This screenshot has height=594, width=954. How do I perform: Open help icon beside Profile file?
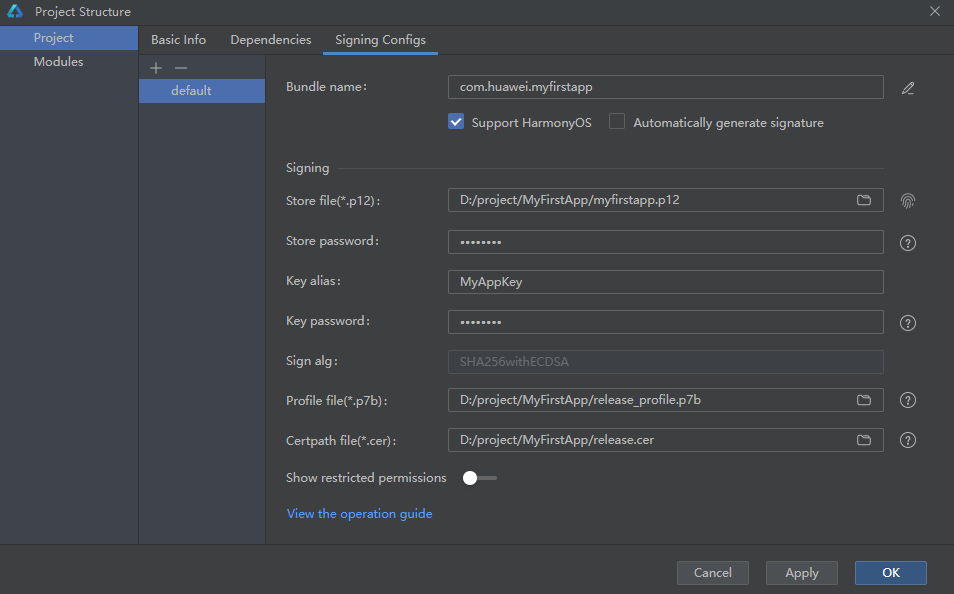click(x=908, y=400)
